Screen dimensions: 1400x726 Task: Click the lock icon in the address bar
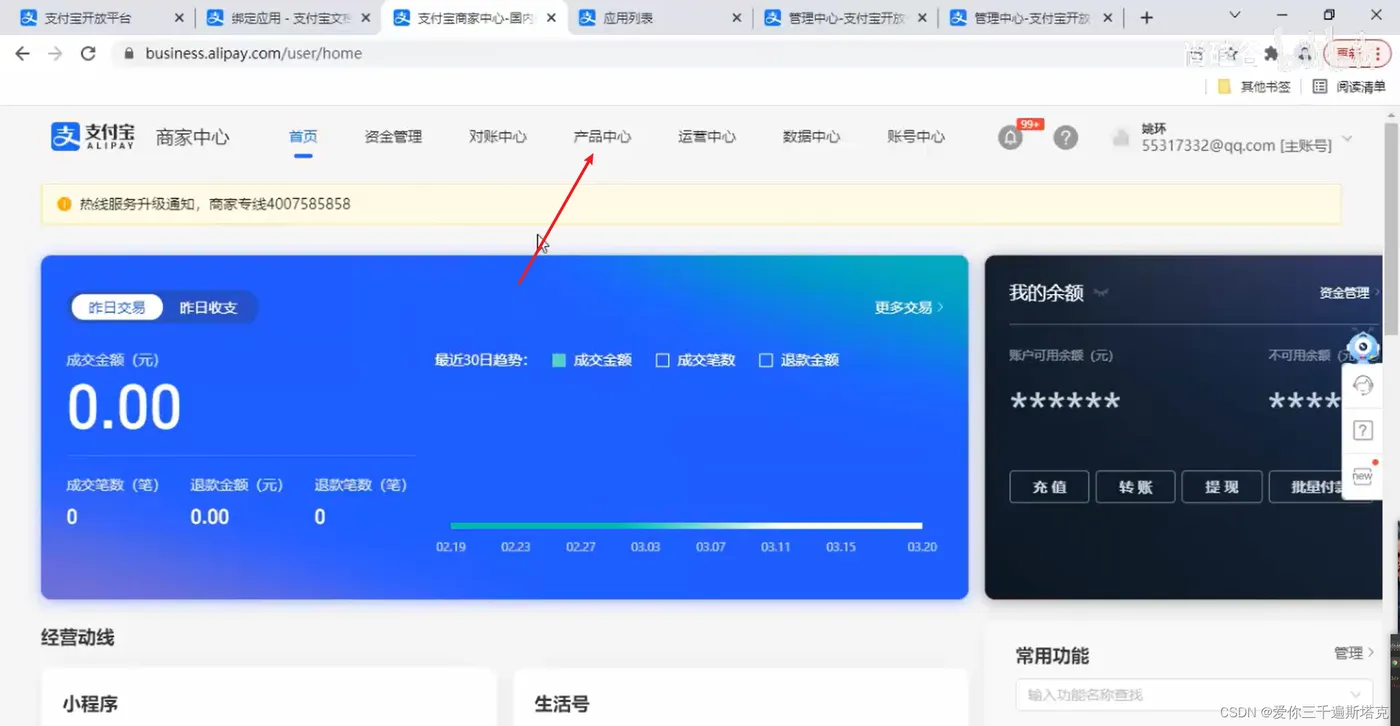click(128, 54)
